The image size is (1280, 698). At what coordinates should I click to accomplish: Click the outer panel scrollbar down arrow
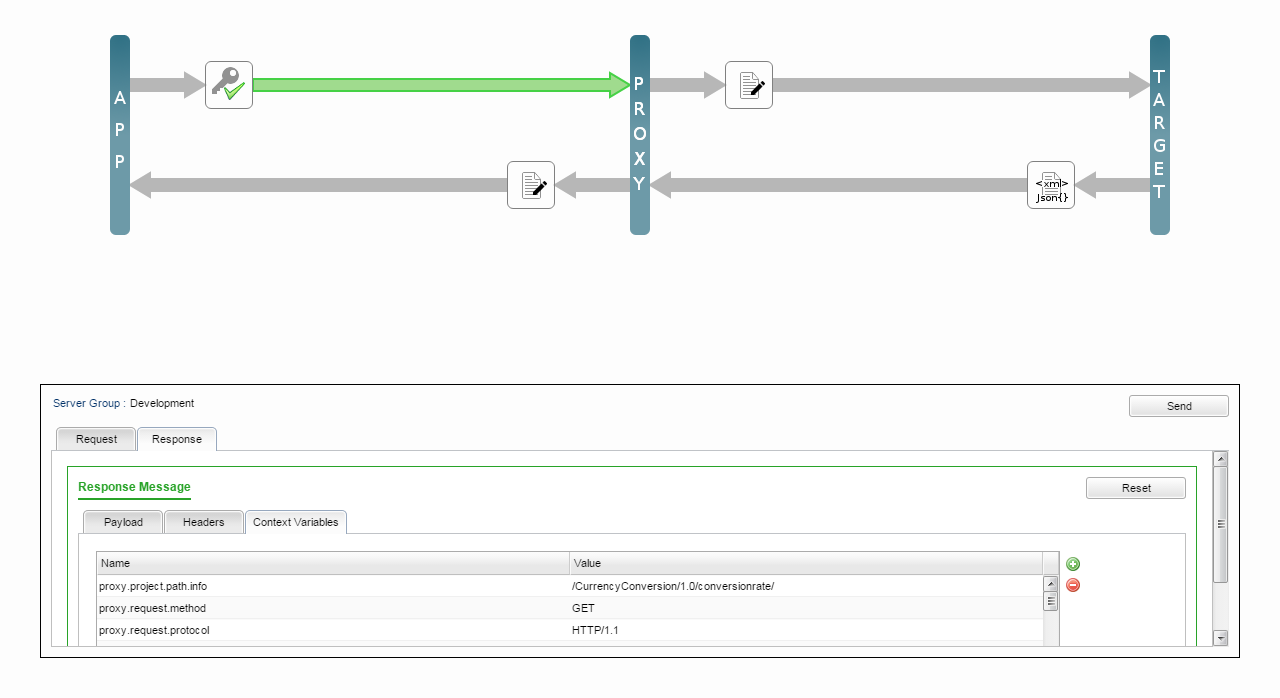1220,637
